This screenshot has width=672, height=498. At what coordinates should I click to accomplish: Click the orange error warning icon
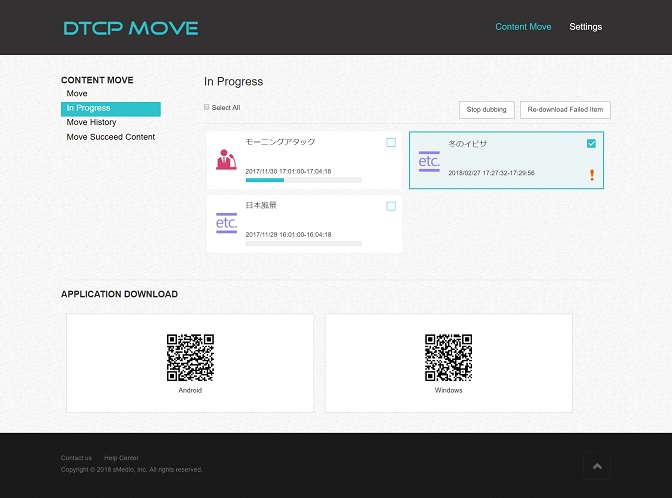pyautogui.click(x=591, y=175)
